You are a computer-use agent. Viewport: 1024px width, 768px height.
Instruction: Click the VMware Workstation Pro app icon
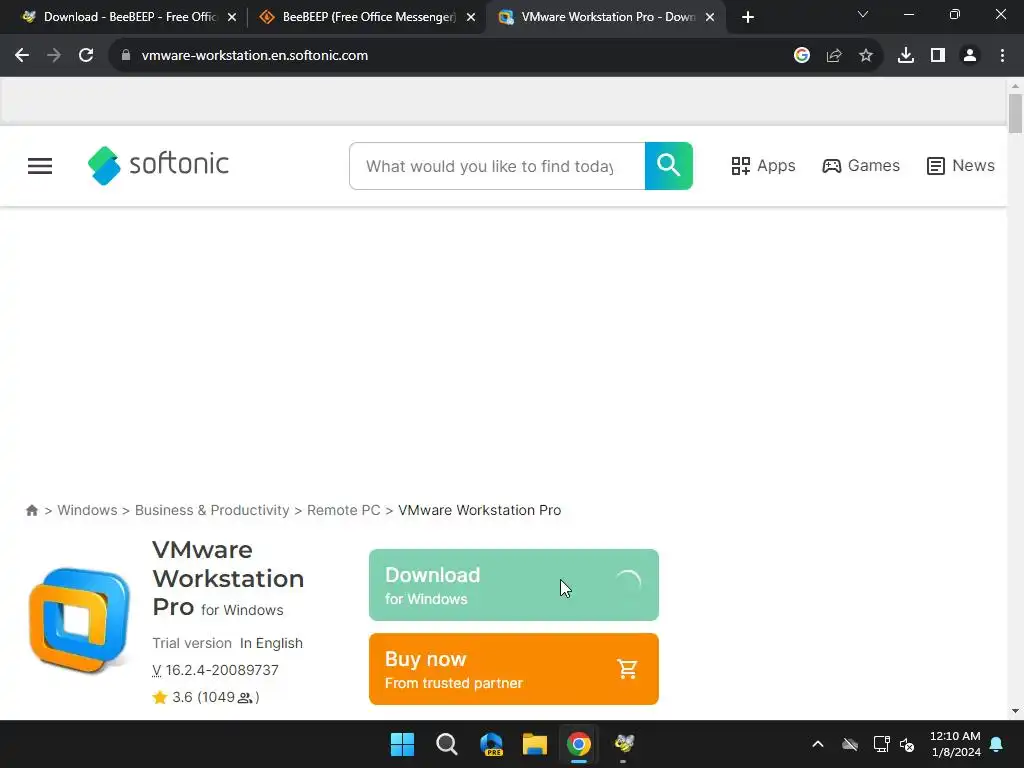(79, 620)
